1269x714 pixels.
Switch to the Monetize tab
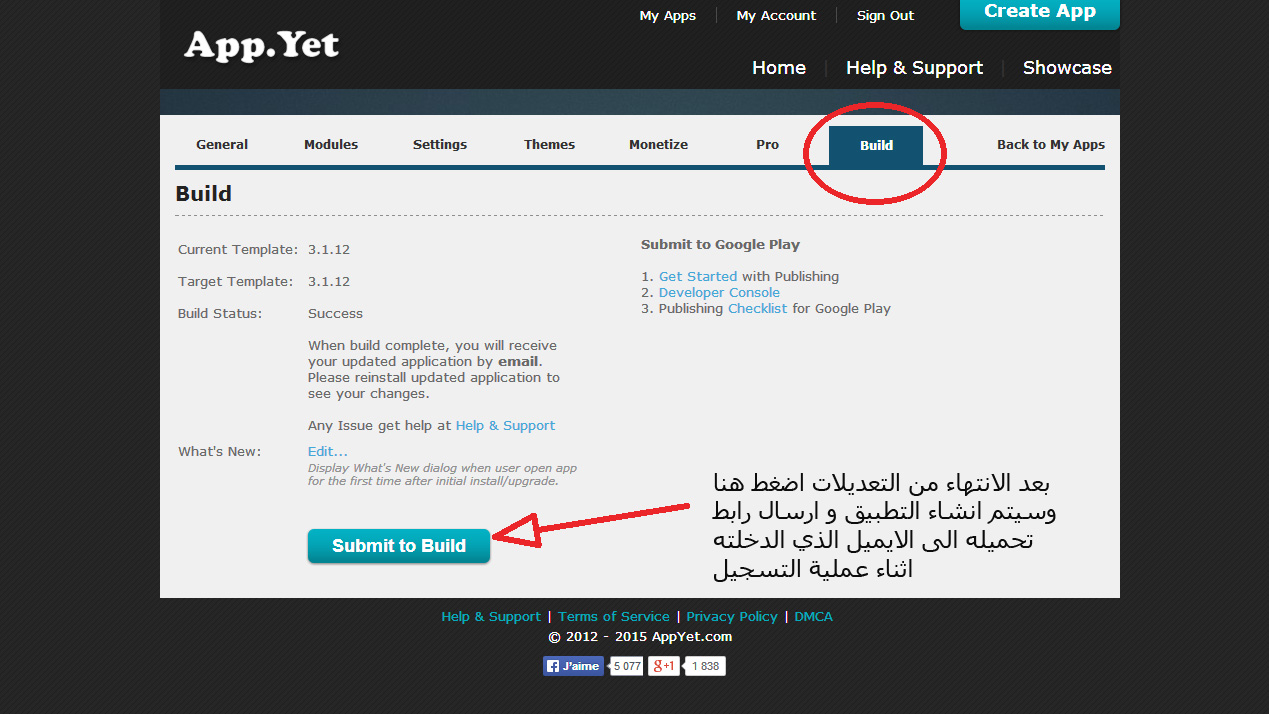(x=658, y=145)
